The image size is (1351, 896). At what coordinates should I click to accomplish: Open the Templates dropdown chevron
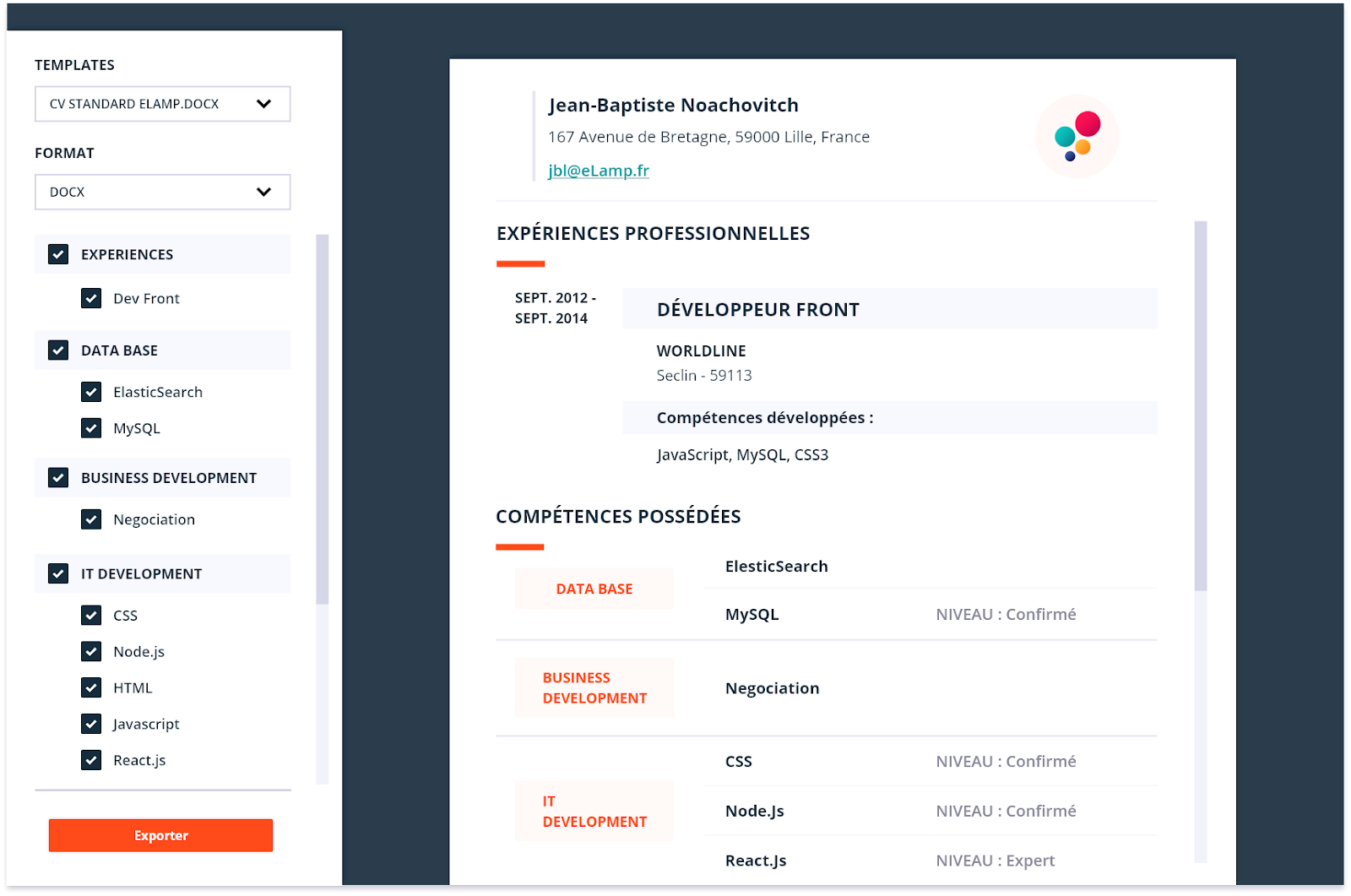click(x=263, y=104)
